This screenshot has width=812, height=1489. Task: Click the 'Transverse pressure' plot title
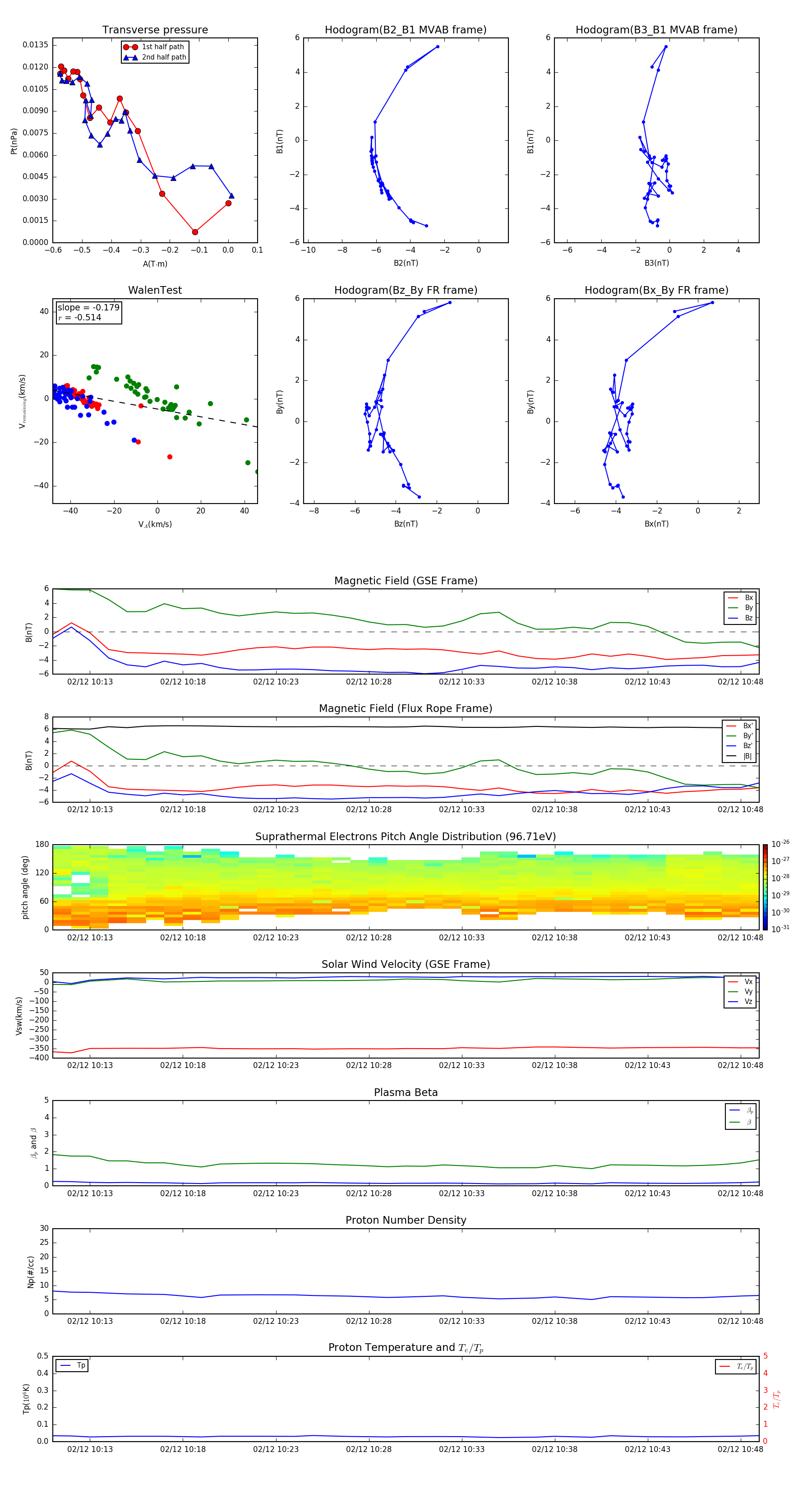[x=155, y=30]
